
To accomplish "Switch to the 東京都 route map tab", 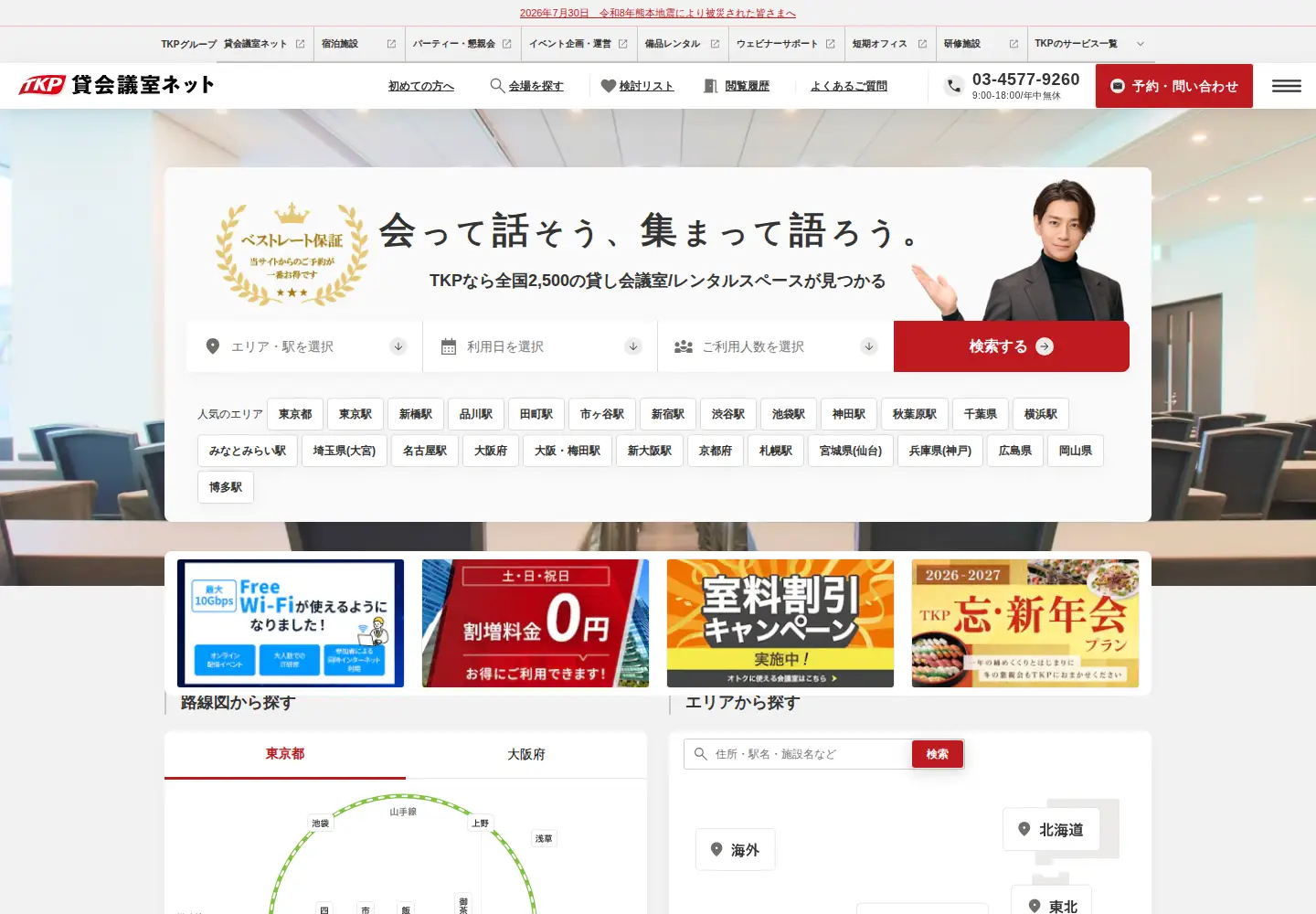I will click(285, 754).
